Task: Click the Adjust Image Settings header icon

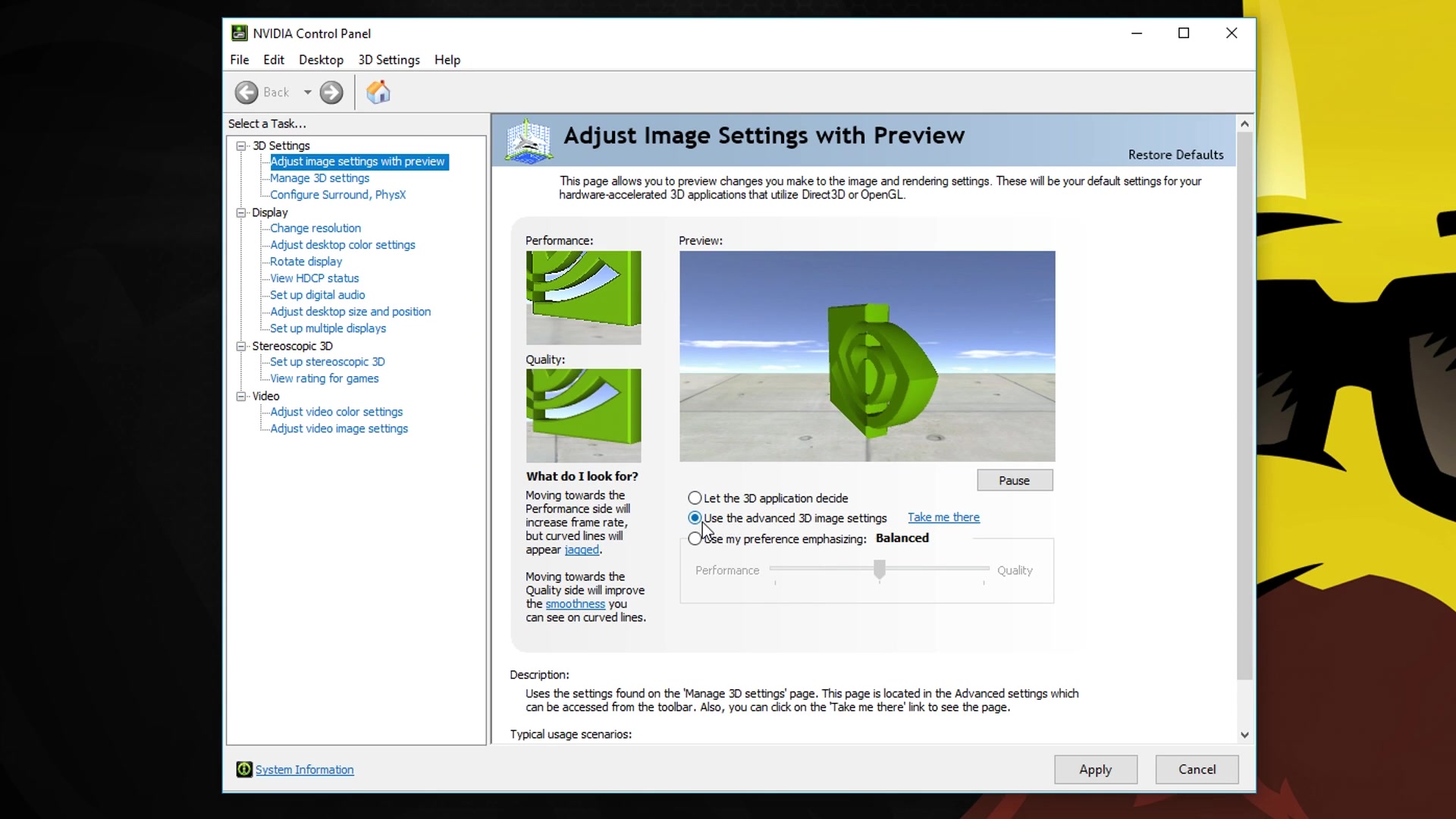Action: [529, 140]
